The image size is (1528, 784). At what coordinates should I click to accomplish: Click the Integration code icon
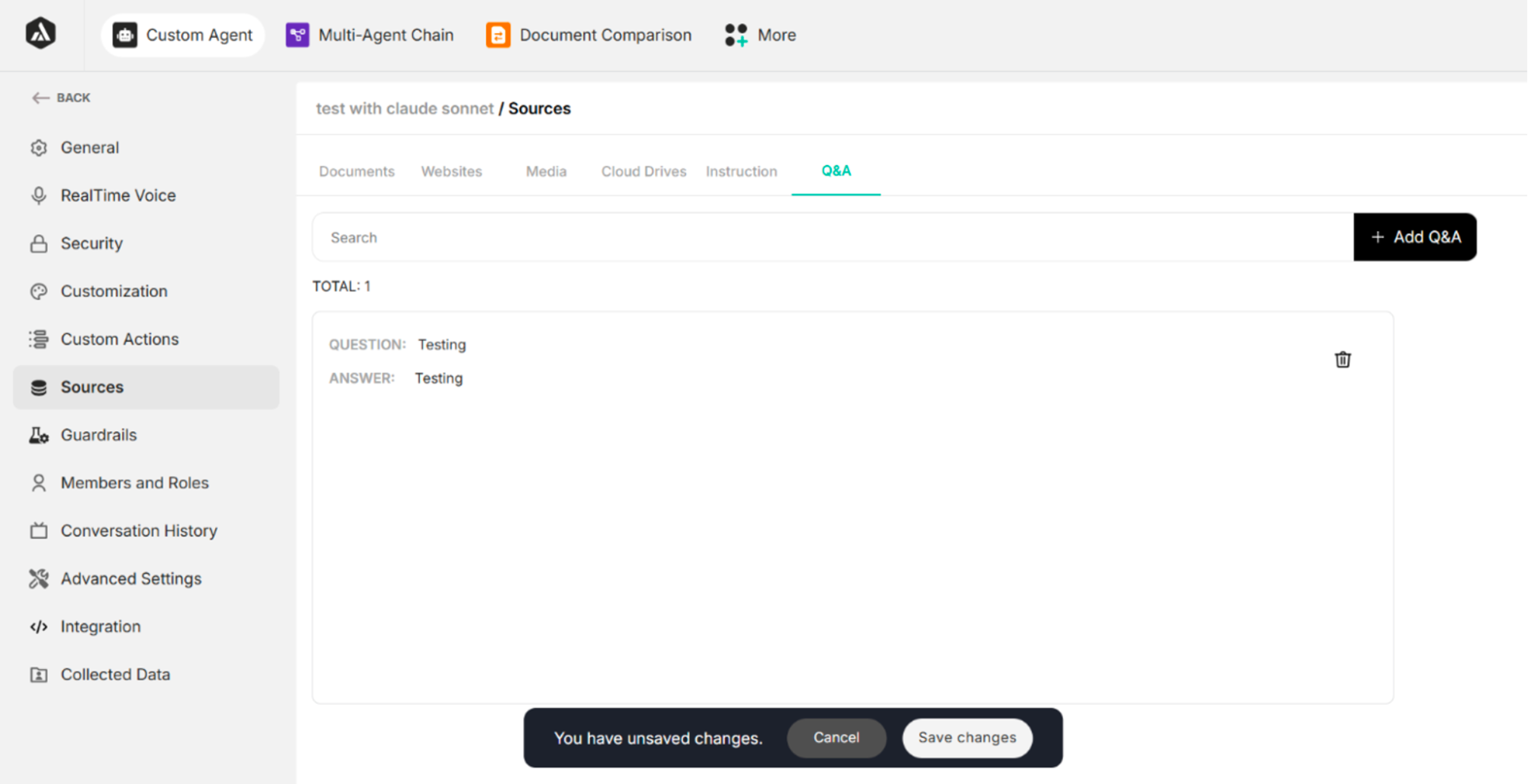pyautogui.click(x=39, y=627)
